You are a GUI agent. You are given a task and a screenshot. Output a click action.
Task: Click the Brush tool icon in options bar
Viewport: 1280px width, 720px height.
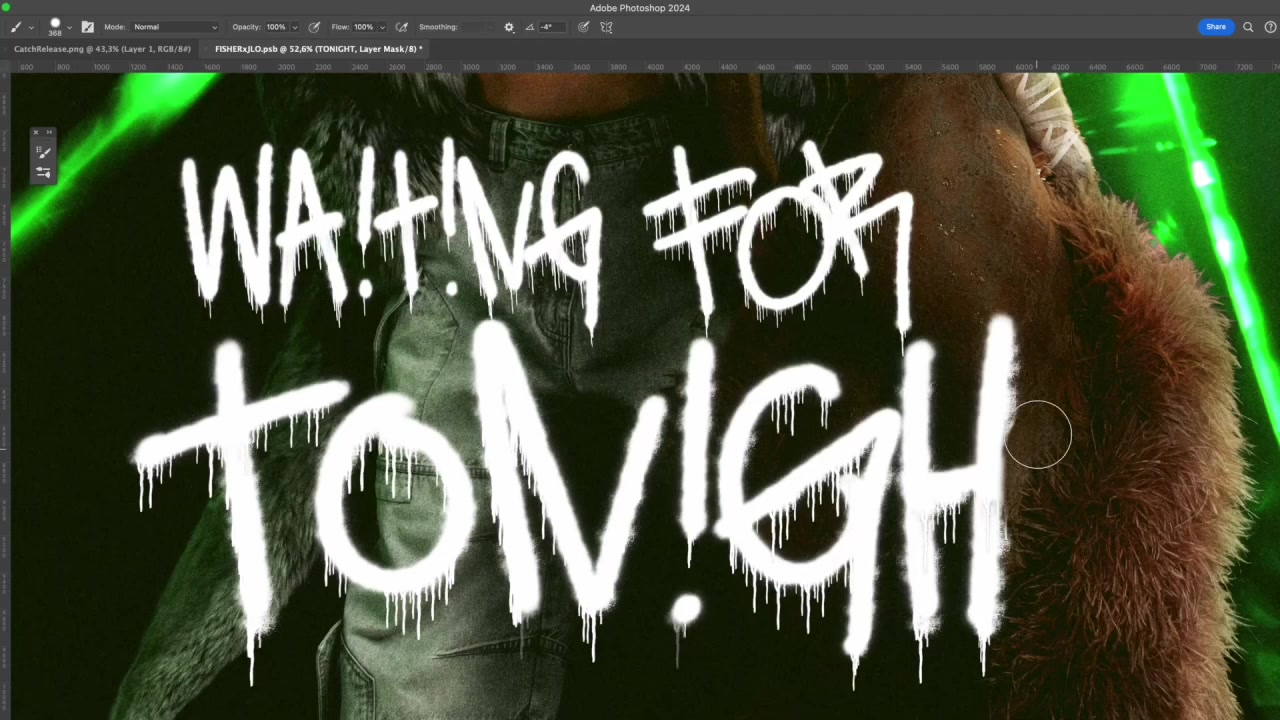point(17,27)
